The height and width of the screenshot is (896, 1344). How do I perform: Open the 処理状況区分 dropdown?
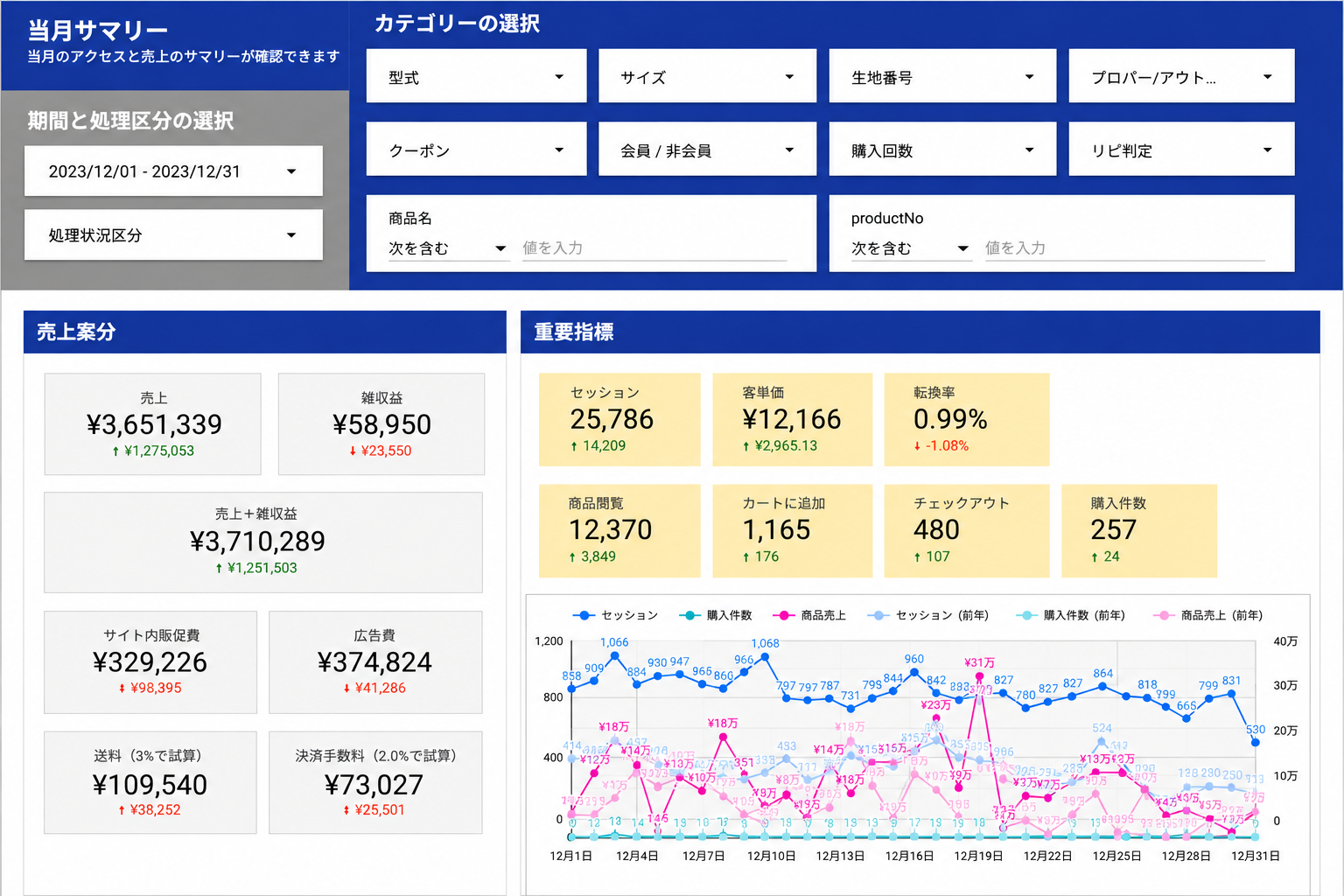coord(173,234)
